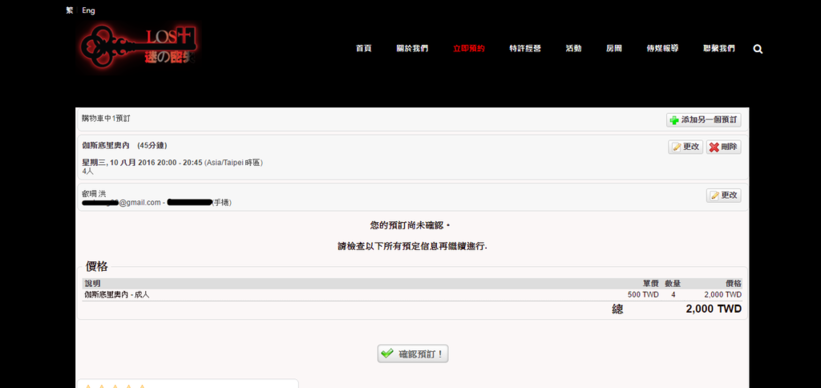The width and height of the screenshot is (821, 388).
Task: Open the 立即預約 menu item
Action: [469, 49]
